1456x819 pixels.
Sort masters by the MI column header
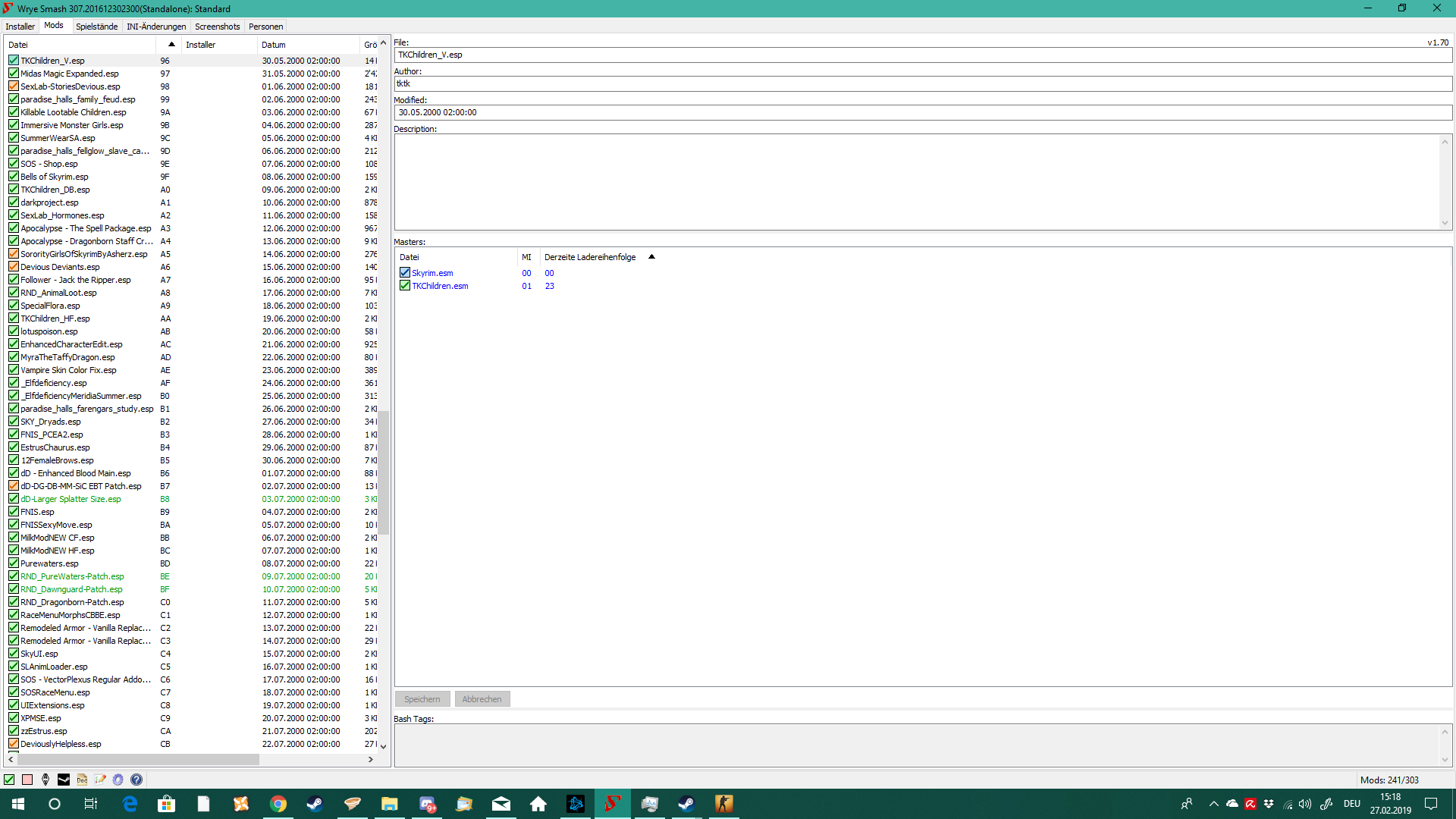point(527,257)
